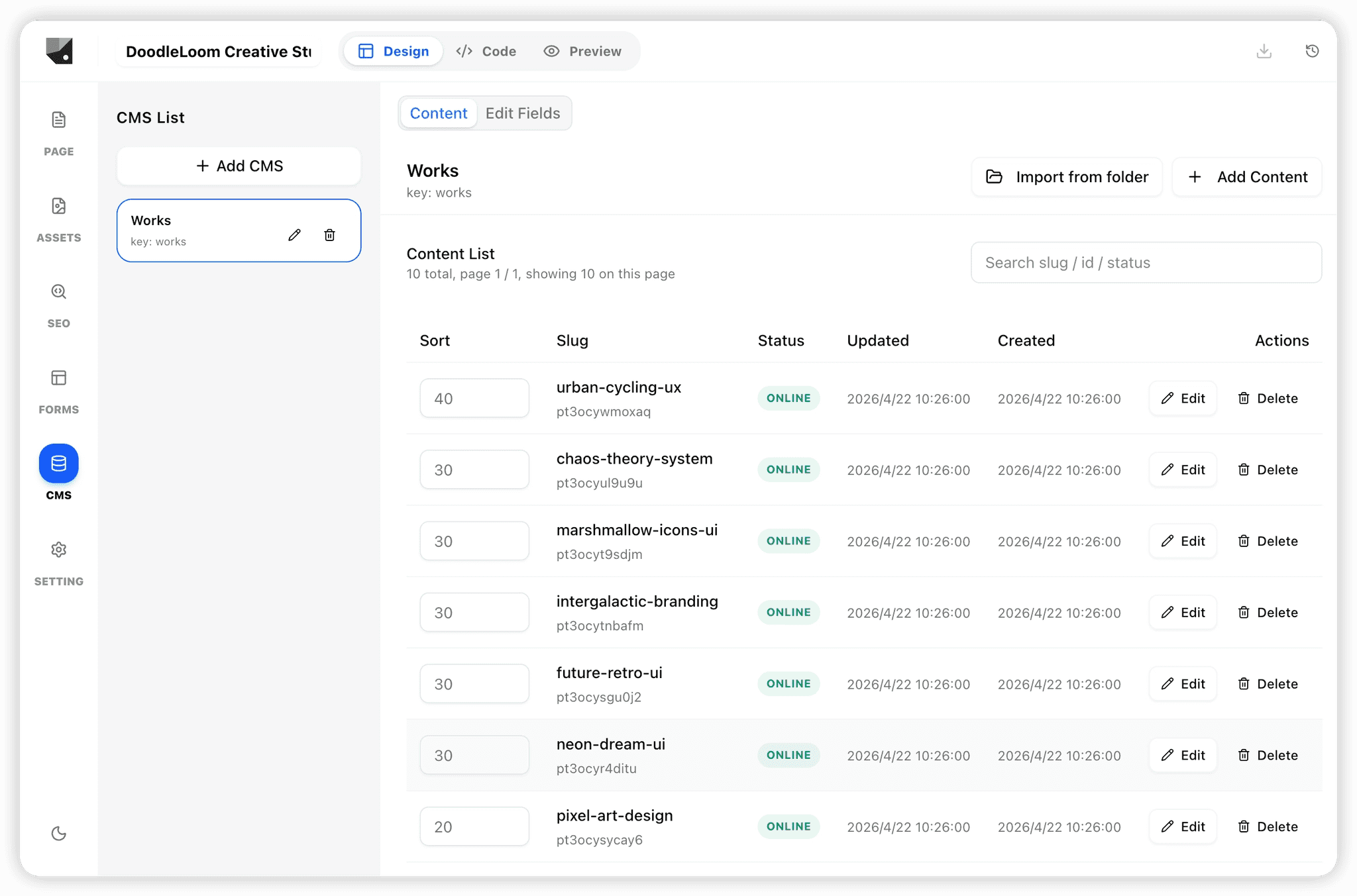Click sort field for urban-cycling-ux row
1357x896 pixels.
tap(474, 398)
